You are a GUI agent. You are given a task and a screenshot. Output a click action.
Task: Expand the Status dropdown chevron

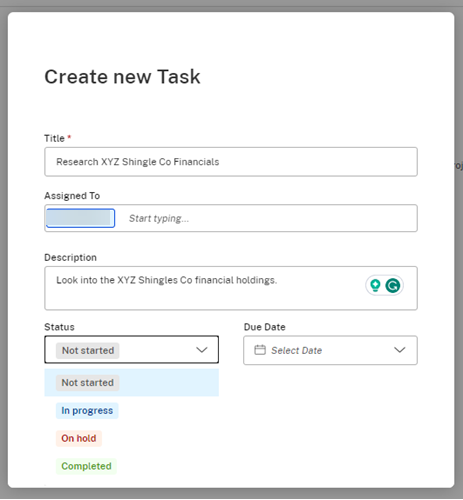[x=202, y=350]
